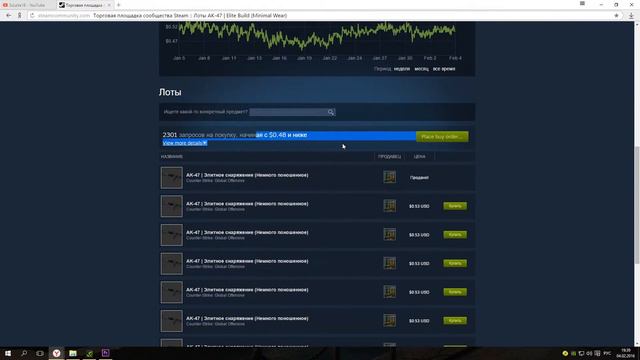Viewport: 640px width, 360px height.
Task: Click seller avatar of fifth $0.53 listing
Action: coord(389,320)
